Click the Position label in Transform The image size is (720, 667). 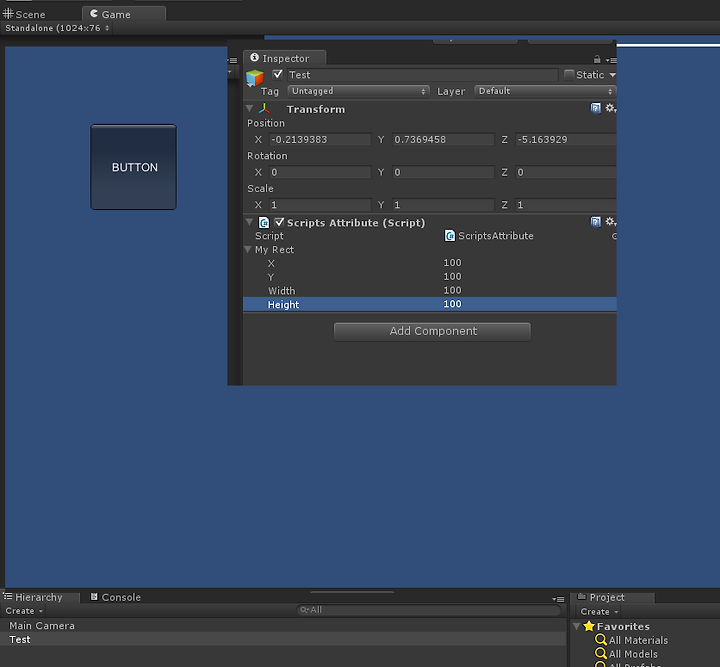266,123
